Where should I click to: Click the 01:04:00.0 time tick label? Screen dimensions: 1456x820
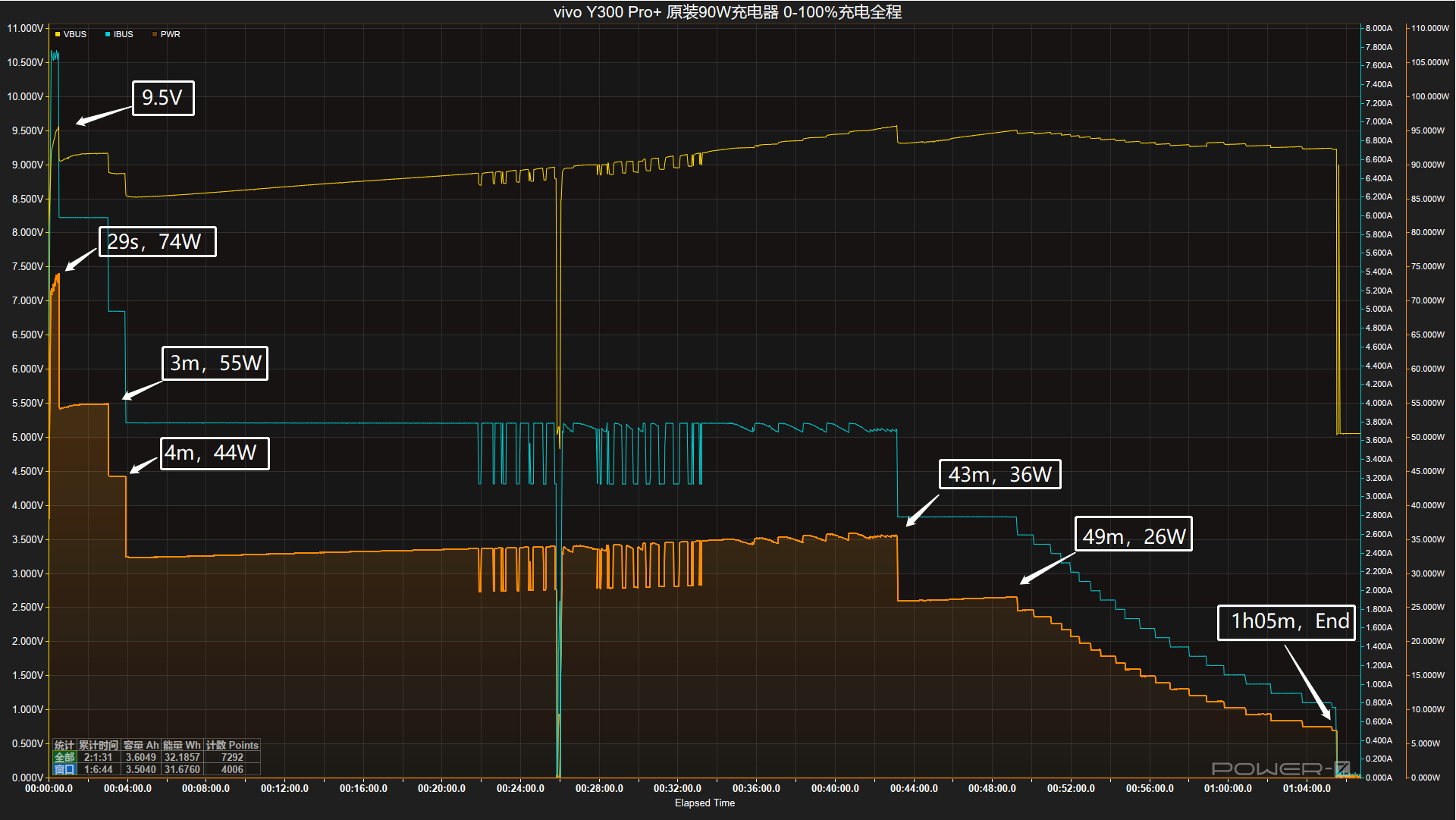coord(1307,788)
